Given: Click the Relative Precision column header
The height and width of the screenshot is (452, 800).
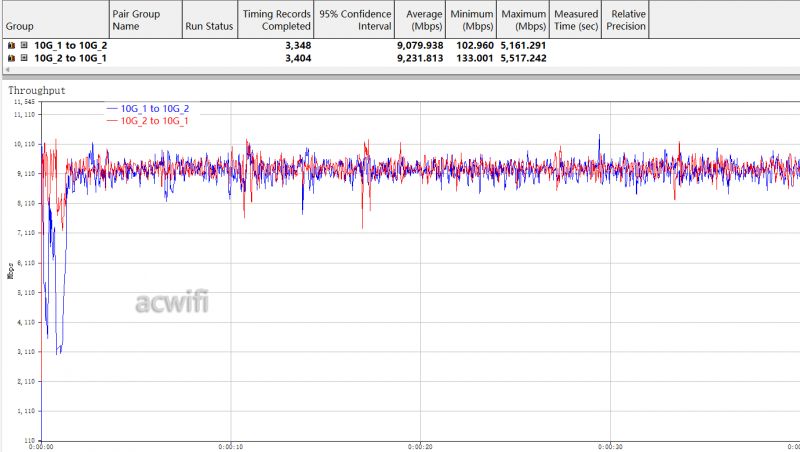Looking at the screenshot, I should (626, 19).
